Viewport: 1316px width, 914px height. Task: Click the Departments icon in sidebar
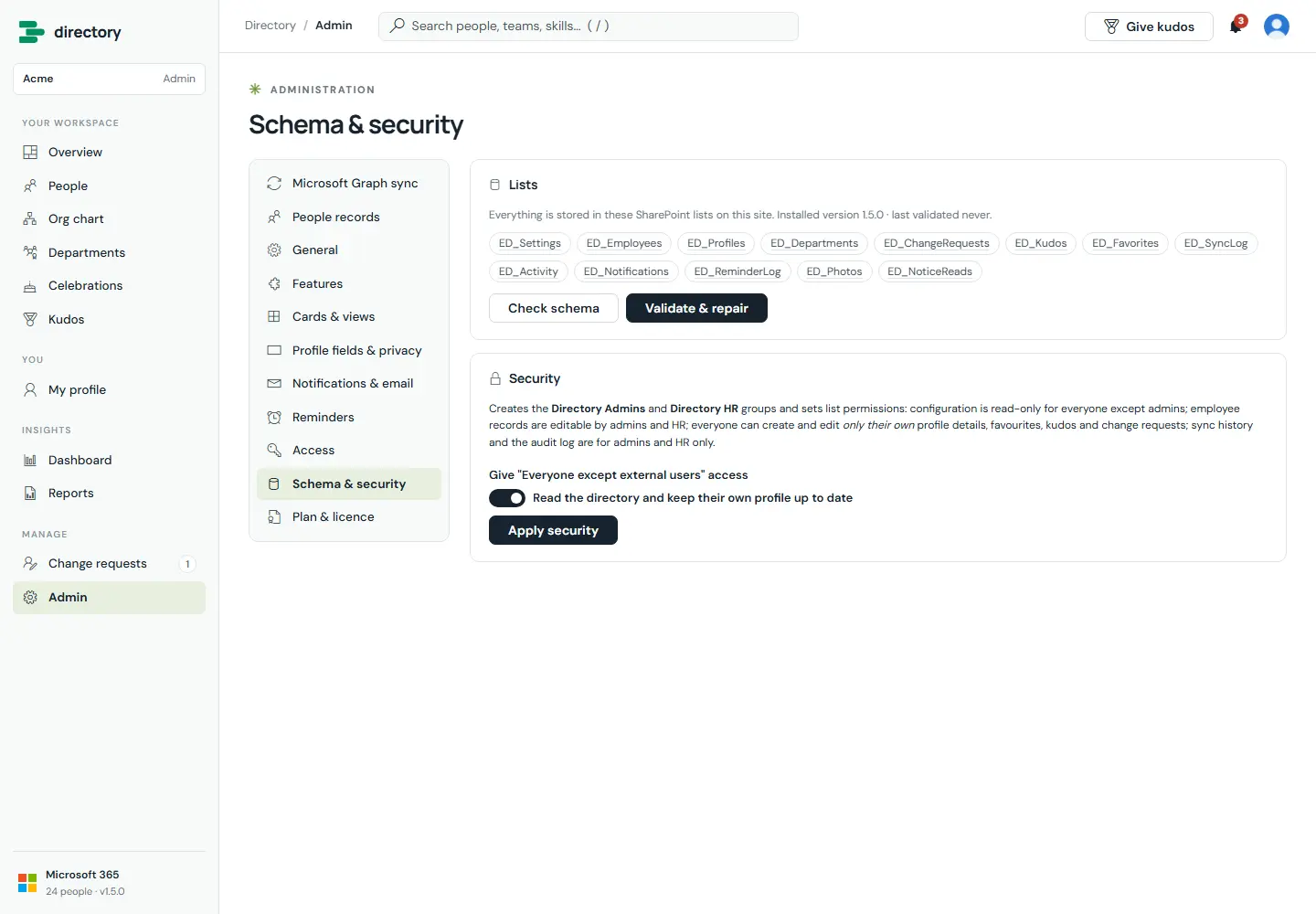point(30,252)
